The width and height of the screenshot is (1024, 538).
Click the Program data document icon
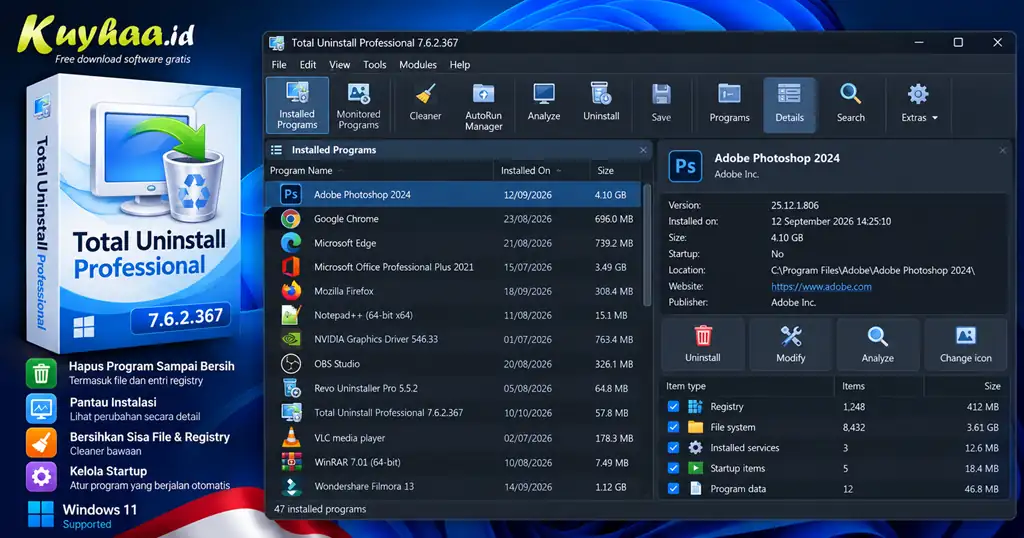click(x=696, y=488)
